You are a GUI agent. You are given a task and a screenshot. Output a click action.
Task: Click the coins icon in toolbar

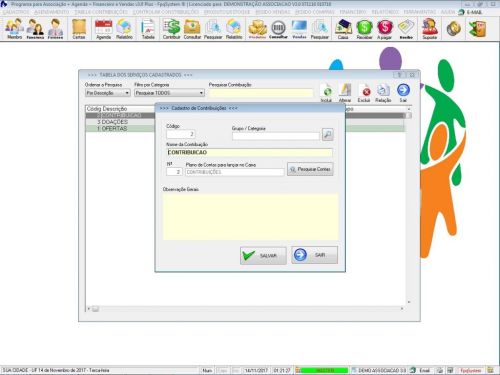point(454,28)
